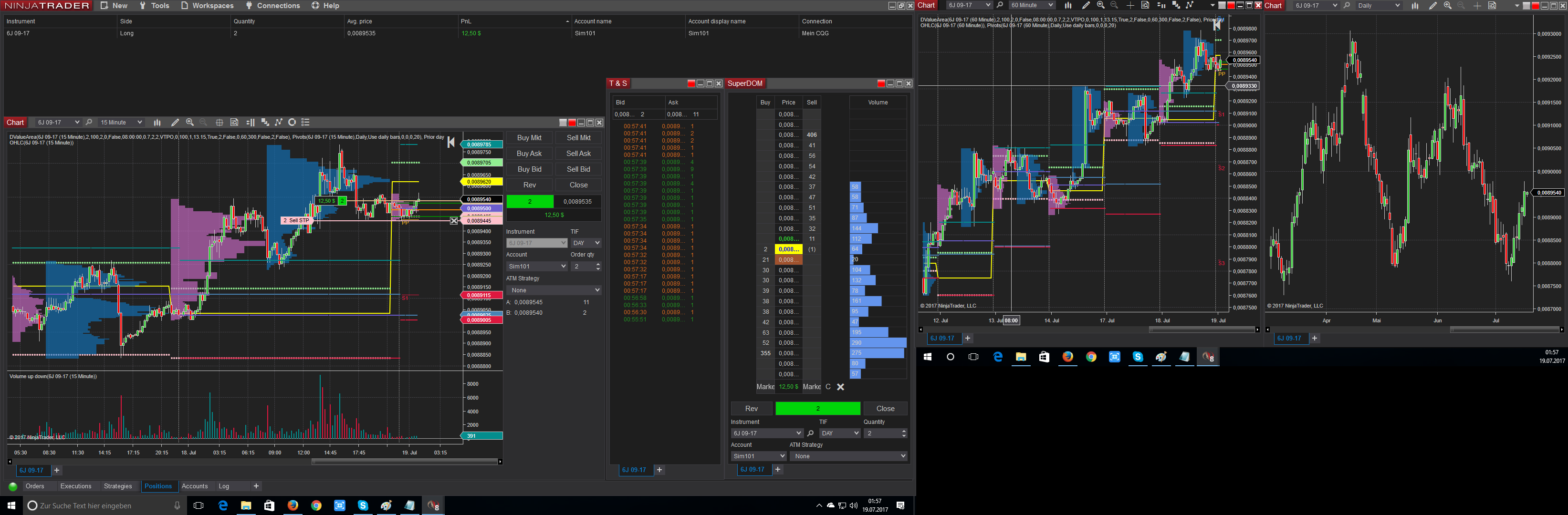
Task: Add a new tab in the T&S window
Action: pyautogui.click(x=659, y=470)
